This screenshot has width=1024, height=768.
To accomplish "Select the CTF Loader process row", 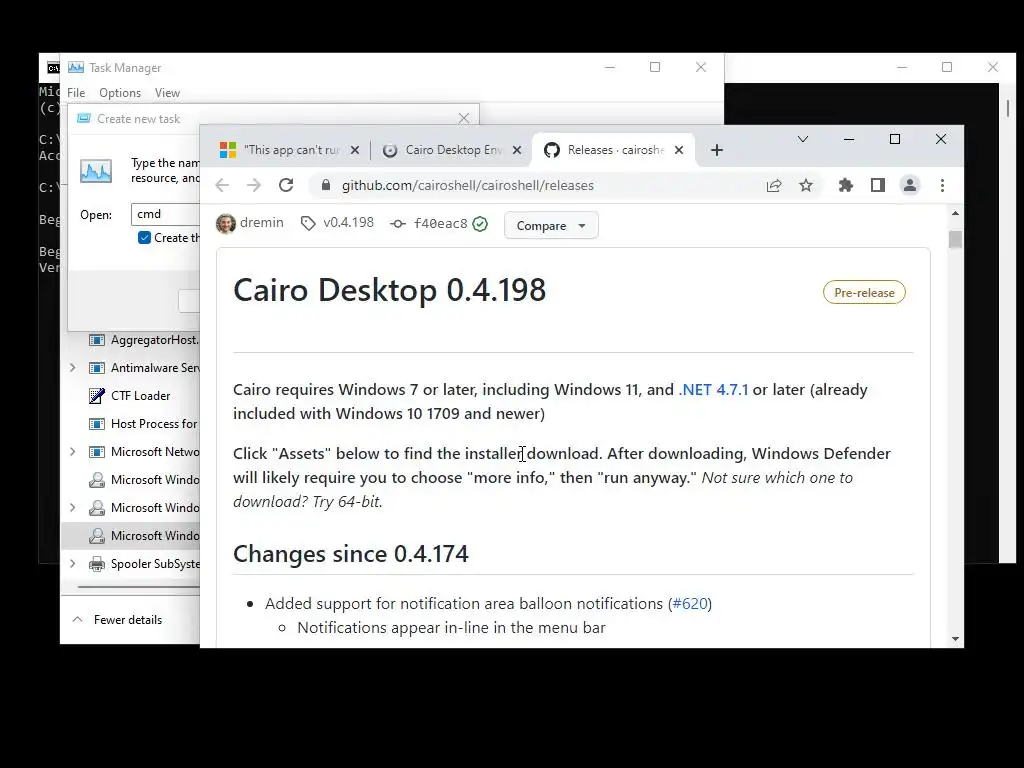I will pos(131,396).
